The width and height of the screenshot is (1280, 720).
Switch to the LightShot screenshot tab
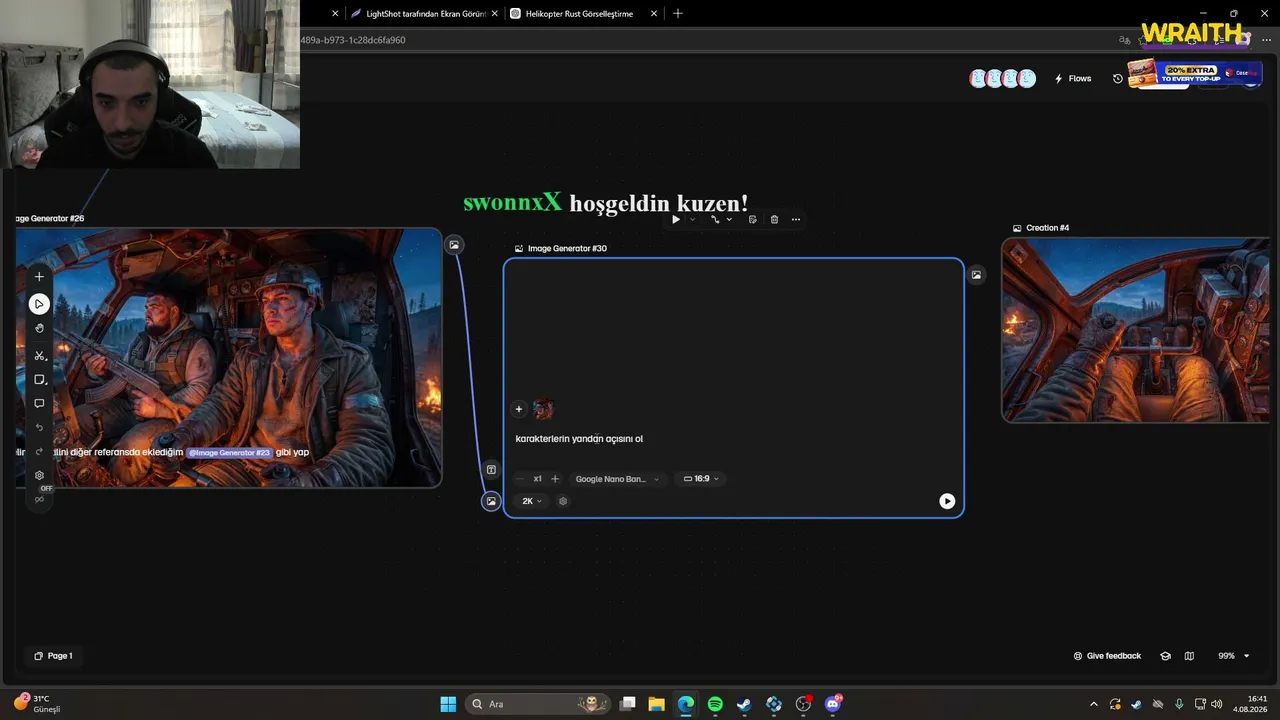coord(418,14)
